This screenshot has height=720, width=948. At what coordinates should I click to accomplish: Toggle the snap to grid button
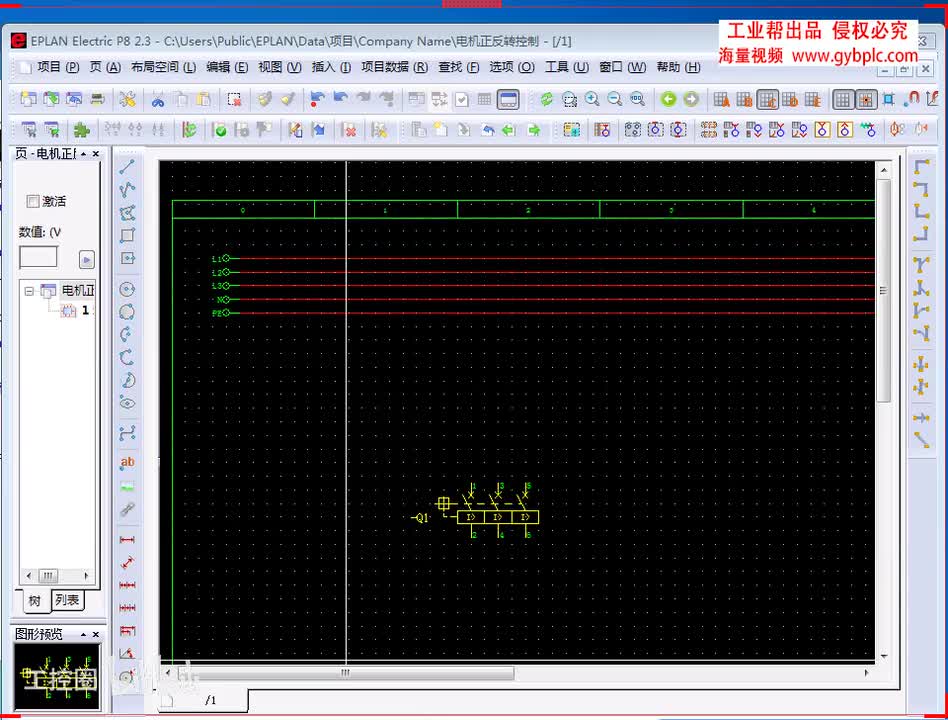866,99
